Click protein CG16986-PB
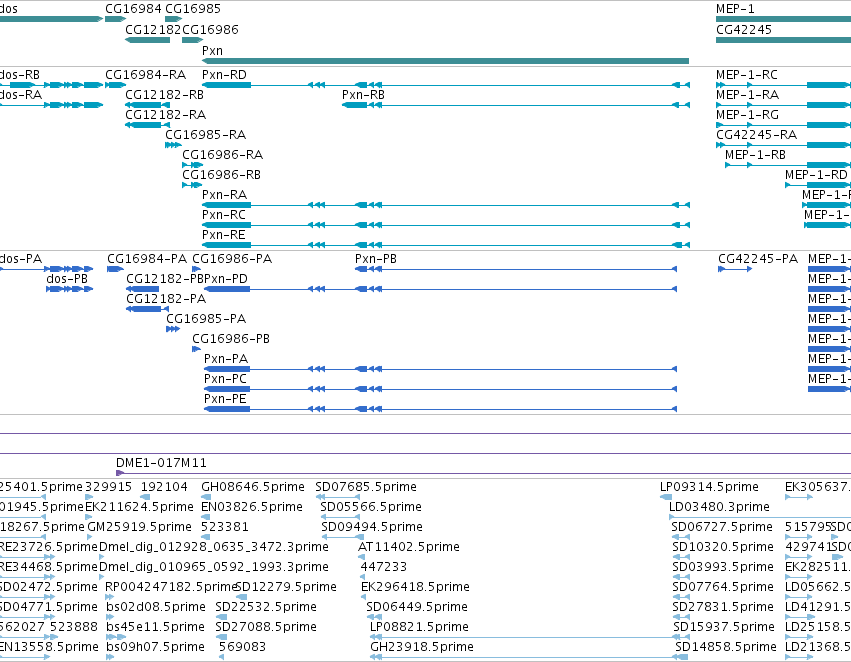Screen dimensions: 851x662 pyautogui.click(x=196, y=349)
